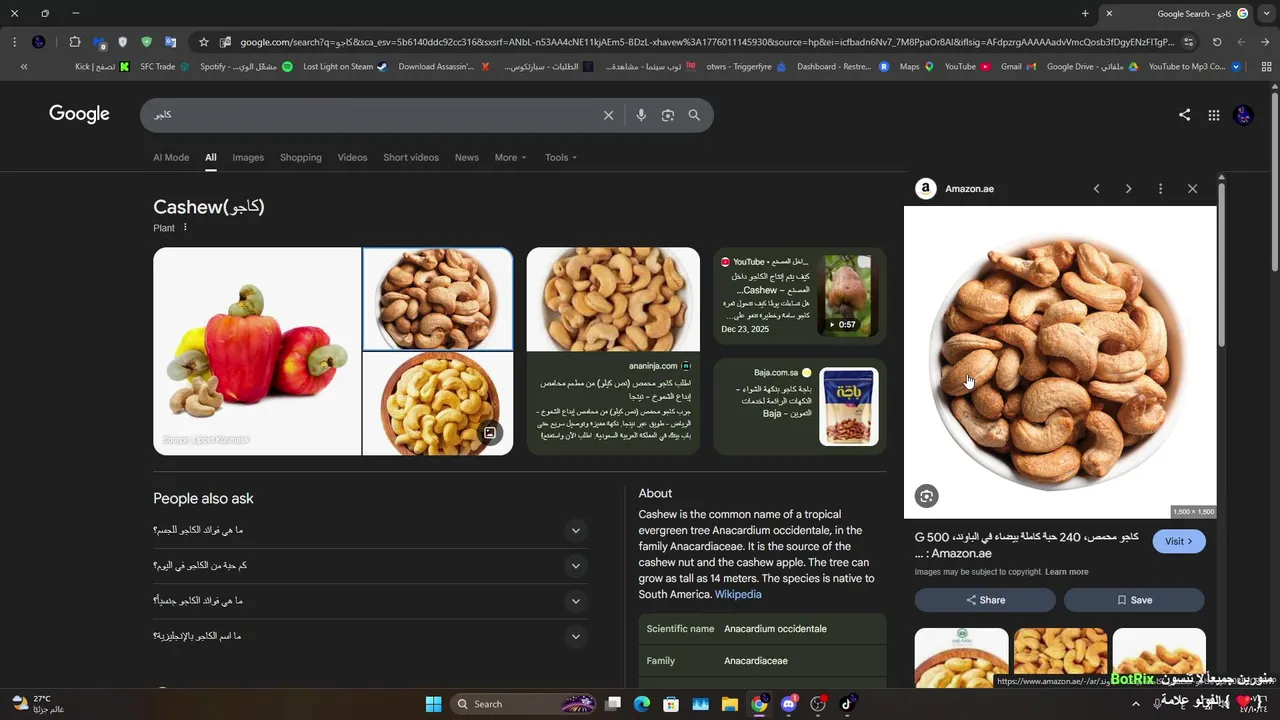1280x720 pixels.
Task: Bookmark this page with star icon
Action: [x=204, y=42]
